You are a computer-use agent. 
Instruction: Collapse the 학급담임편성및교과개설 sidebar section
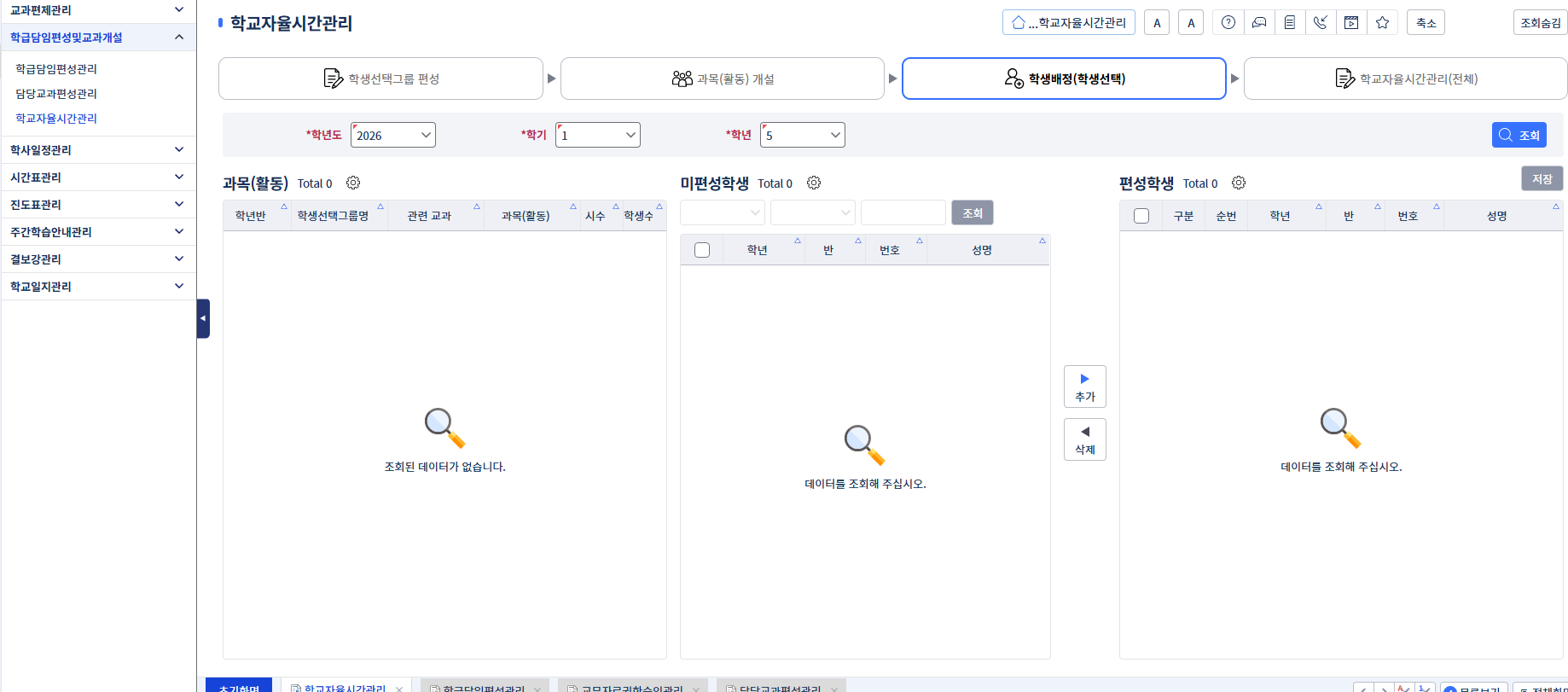pyautogui.click(x=98, y=38)
